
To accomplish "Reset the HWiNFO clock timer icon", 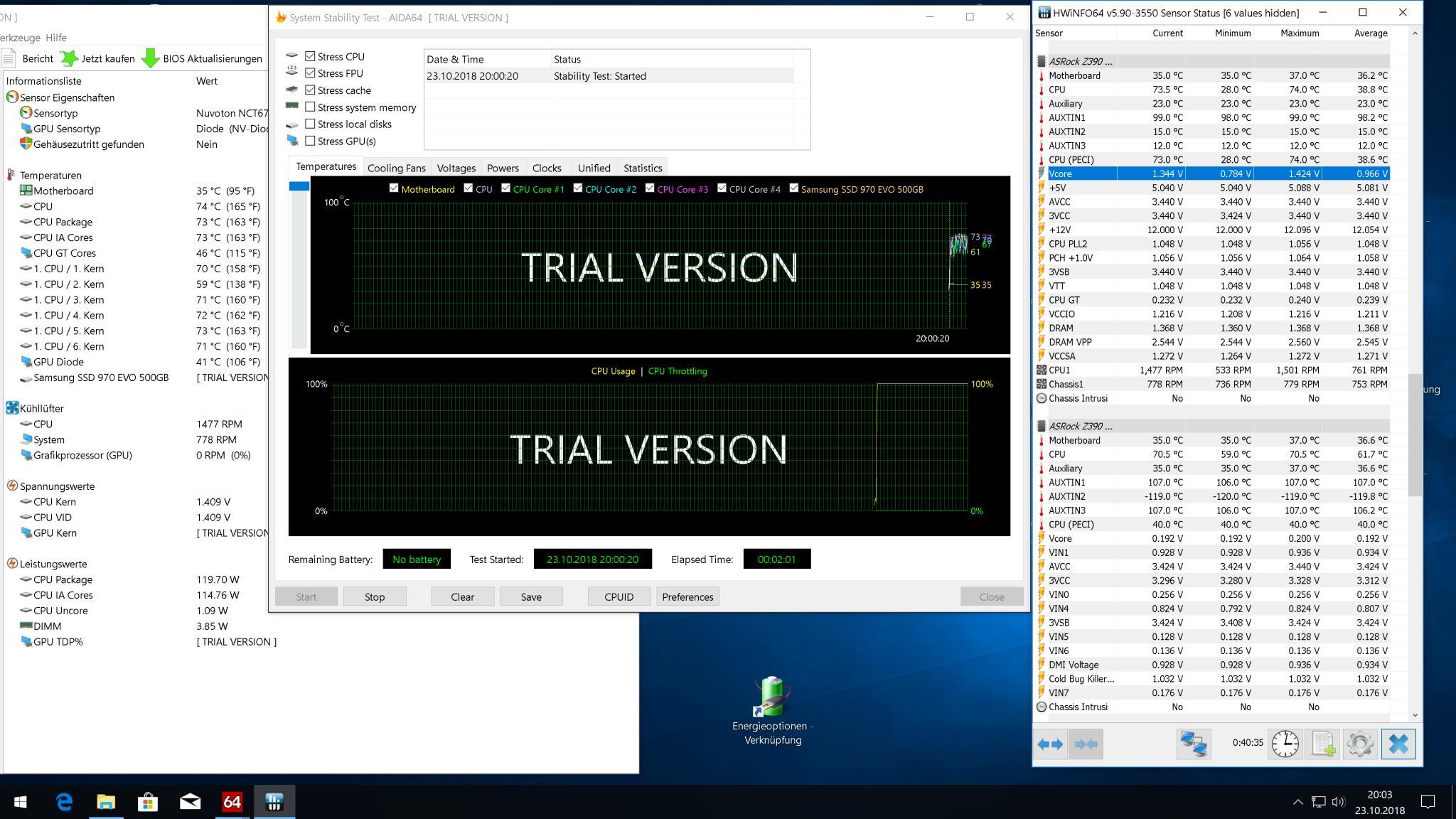I will (x=1285, y=744).
